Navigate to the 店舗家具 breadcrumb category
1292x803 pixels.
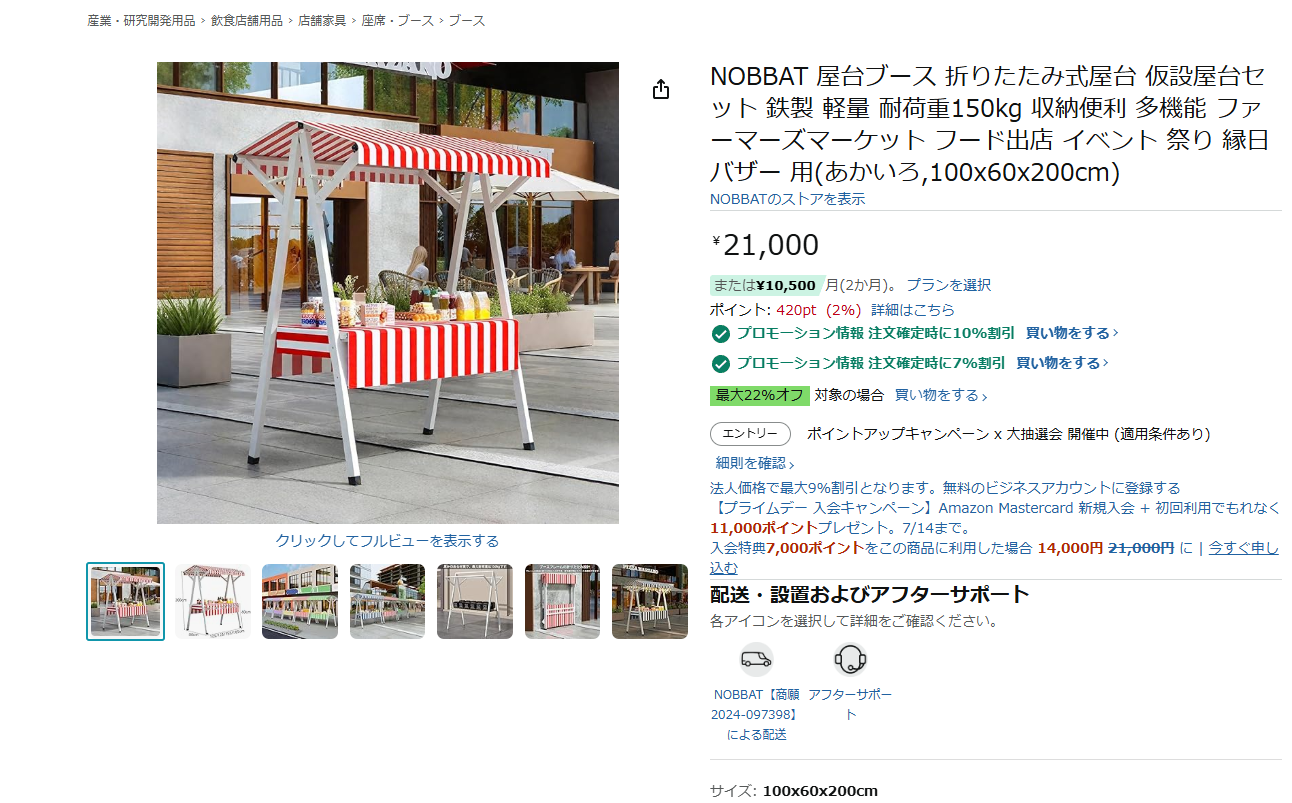pyautogui.click(x=320, y=18)
